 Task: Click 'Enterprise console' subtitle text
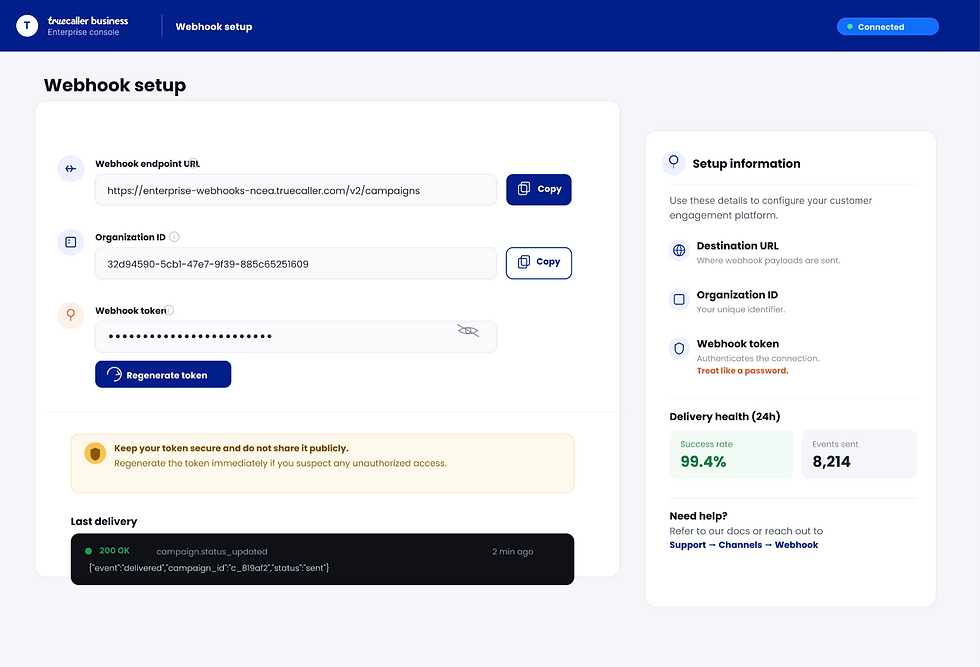tap(83, 33)
